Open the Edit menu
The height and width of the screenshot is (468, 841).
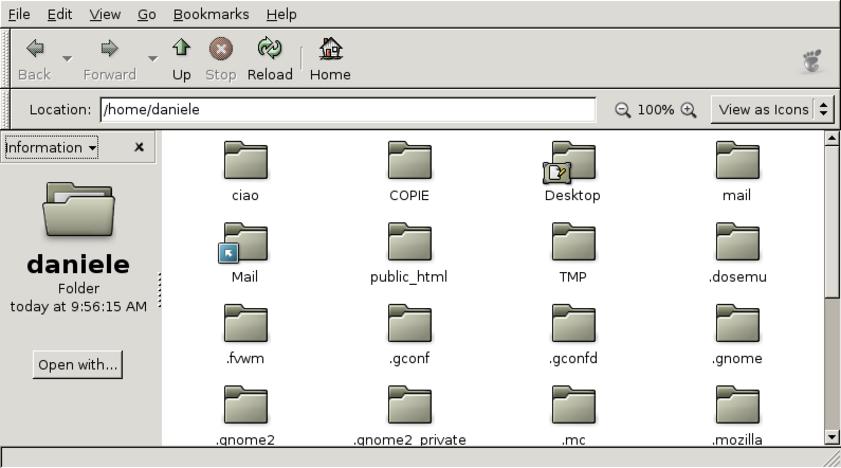(60, 14)
